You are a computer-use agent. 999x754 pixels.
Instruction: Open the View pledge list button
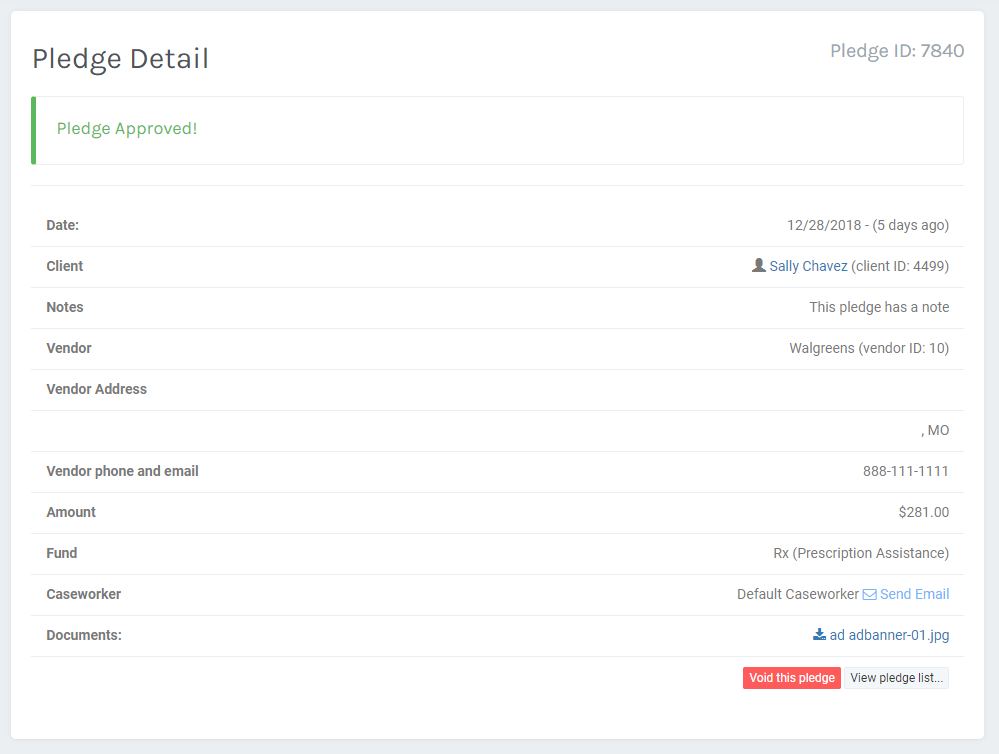pos(896,677)
